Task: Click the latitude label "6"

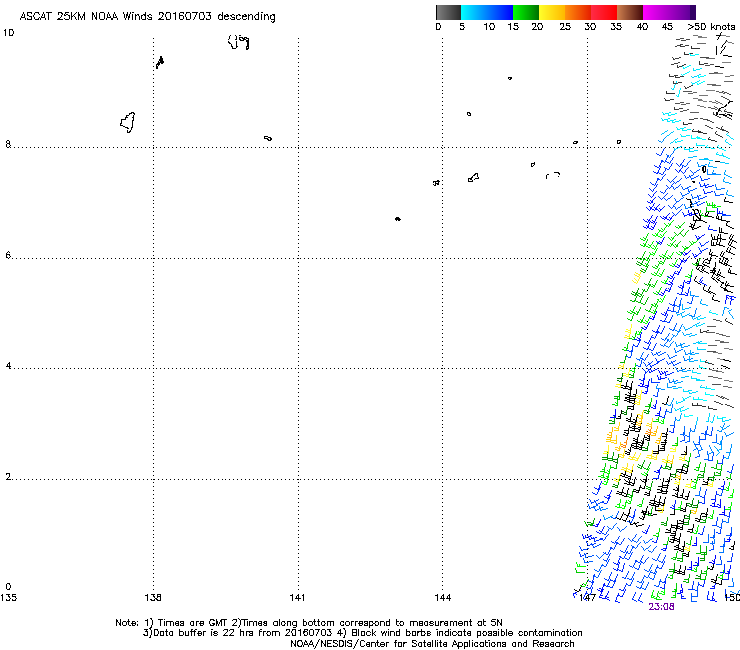Action: (x=8, y=255)
